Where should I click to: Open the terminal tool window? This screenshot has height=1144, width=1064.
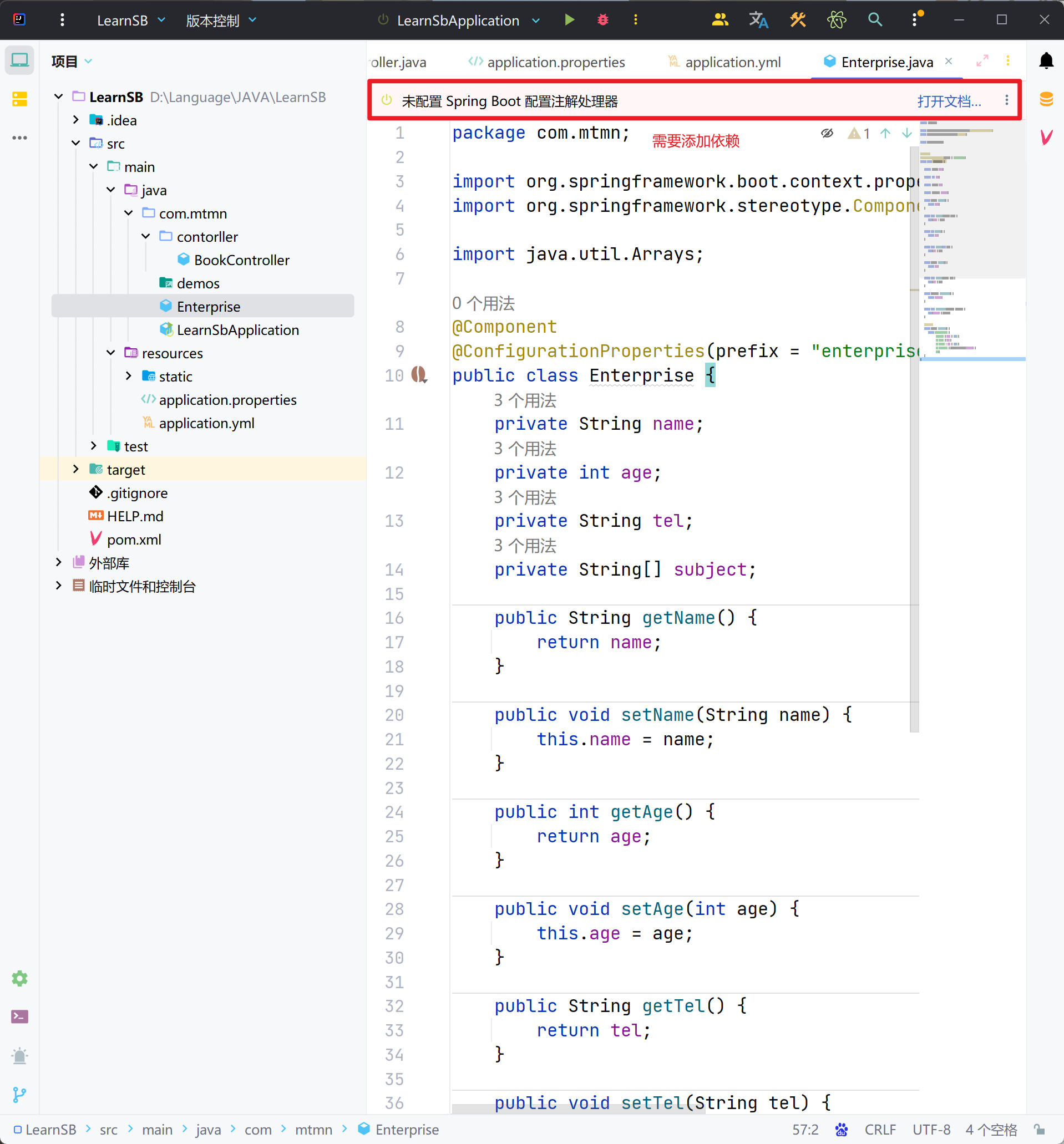(x=19, y=1017)
